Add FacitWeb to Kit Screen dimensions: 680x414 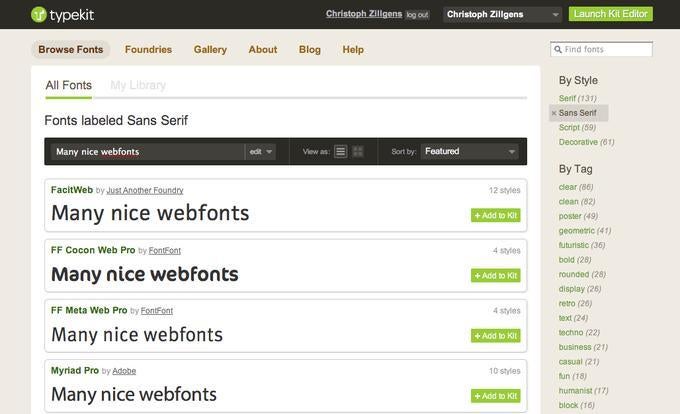tap(496, 215)
